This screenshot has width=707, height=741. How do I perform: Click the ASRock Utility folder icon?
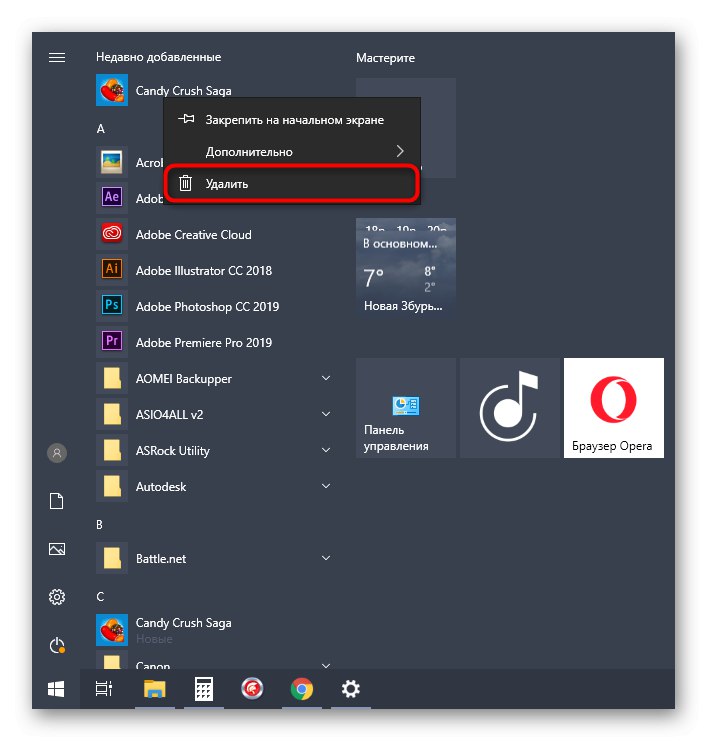(x=112, y=450)
